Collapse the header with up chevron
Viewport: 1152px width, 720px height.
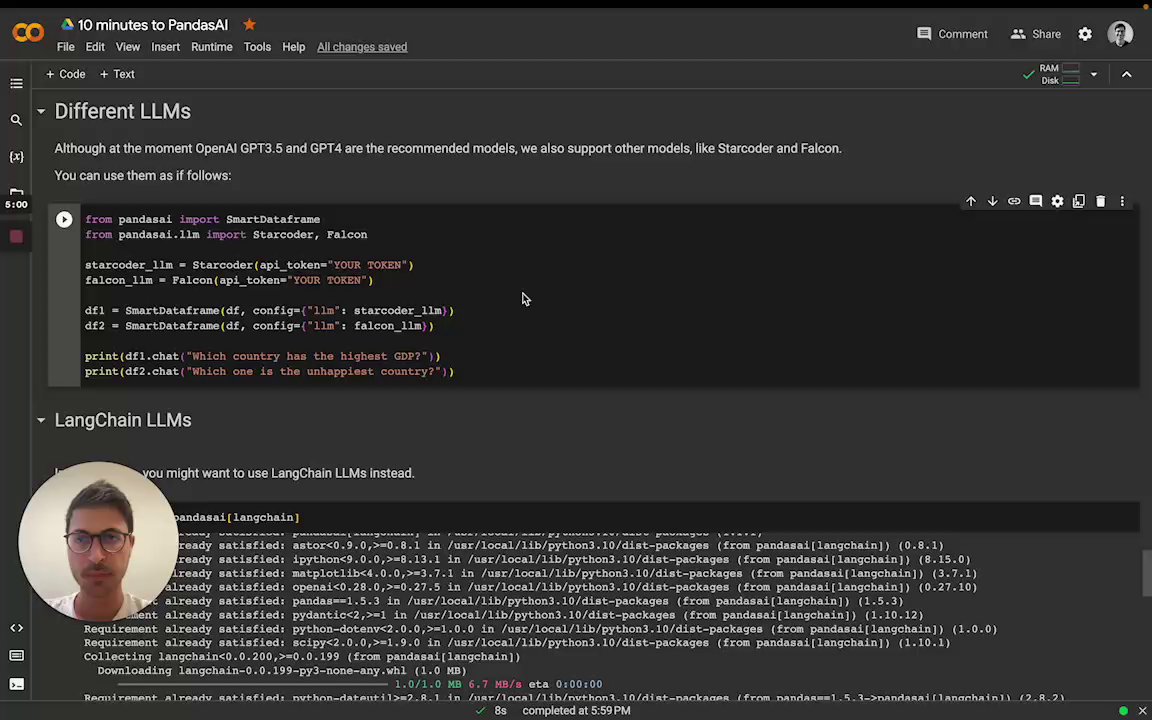1126,74
